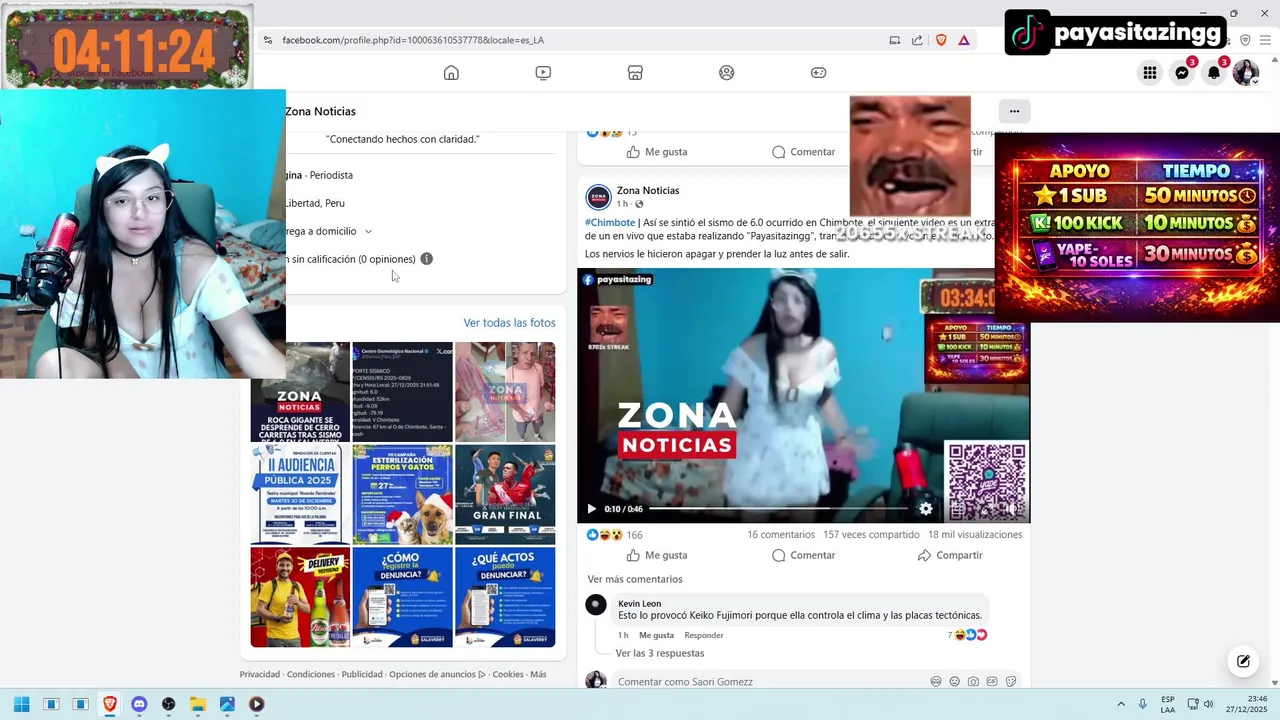
Task: Open the Gran Final photo thumbnail
Action: click(505, 495)
